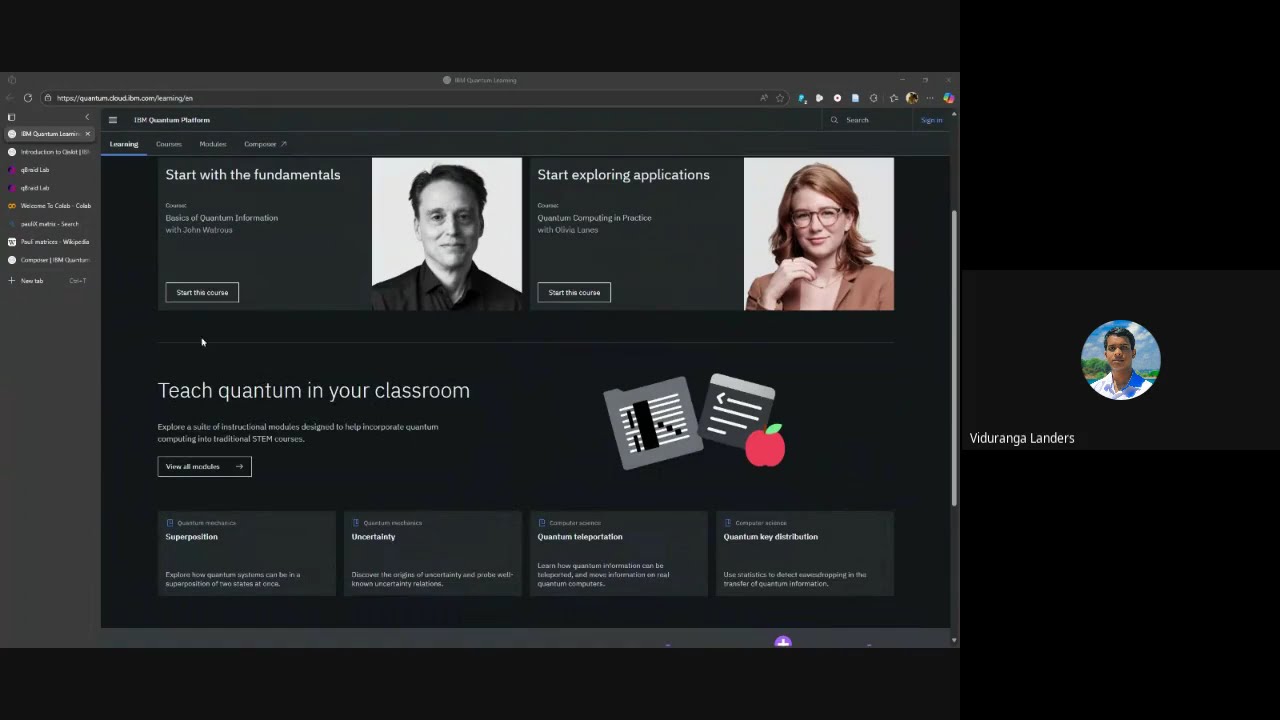Click the page vertical scrollbar thumb
The height and width of the screenshot is (720, 1280).
[954, 357]
